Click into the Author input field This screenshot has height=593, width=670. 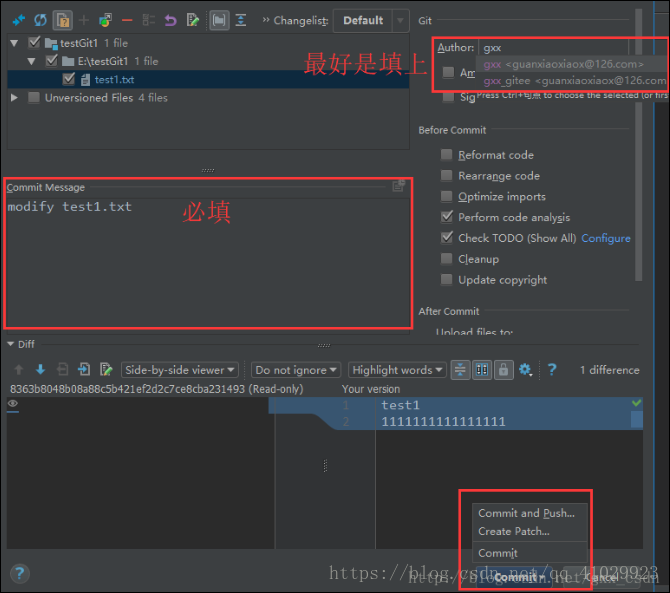[554, 47]
